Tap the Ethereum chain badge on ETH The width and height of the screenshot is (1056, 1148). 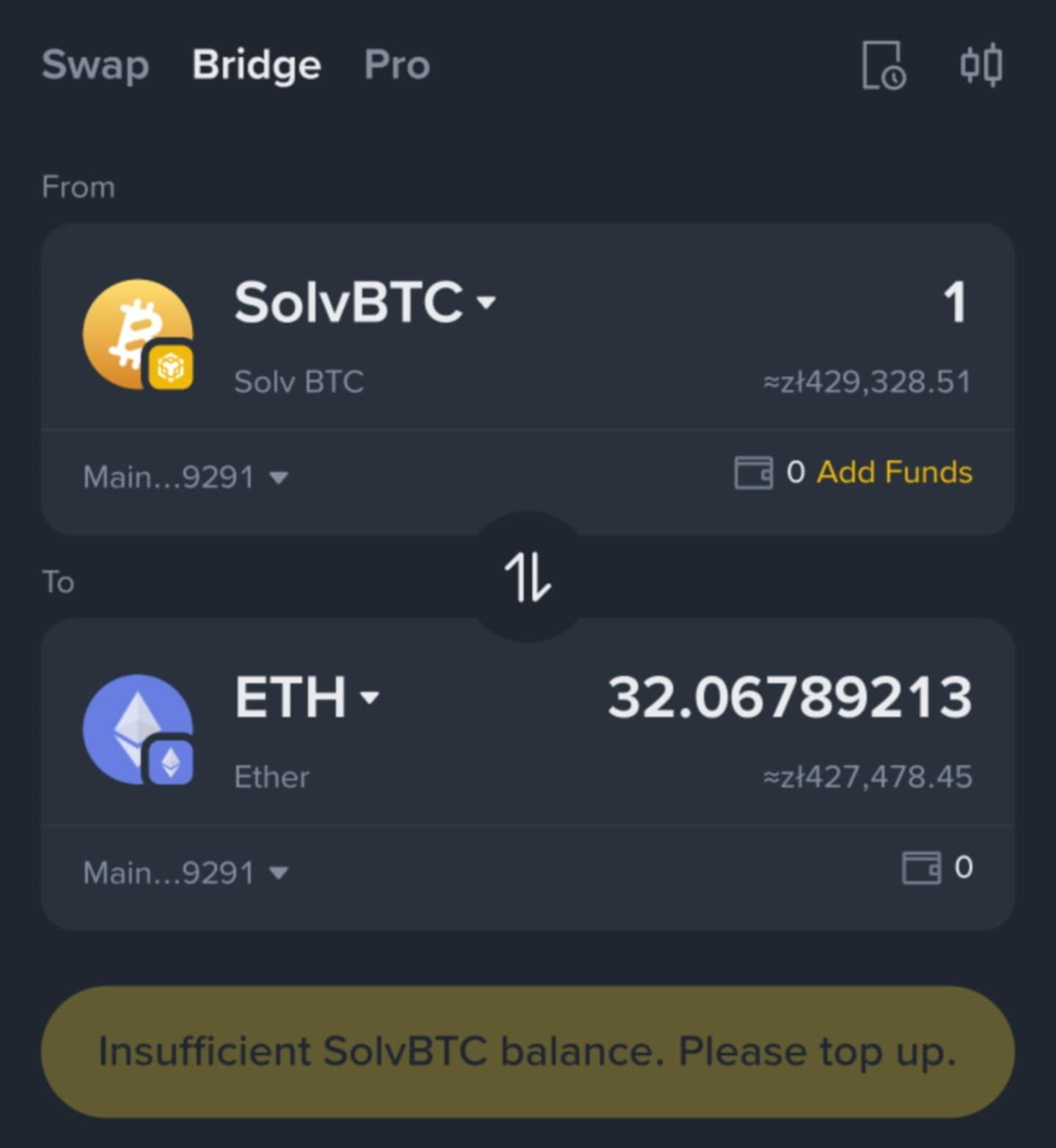point(172,763)
